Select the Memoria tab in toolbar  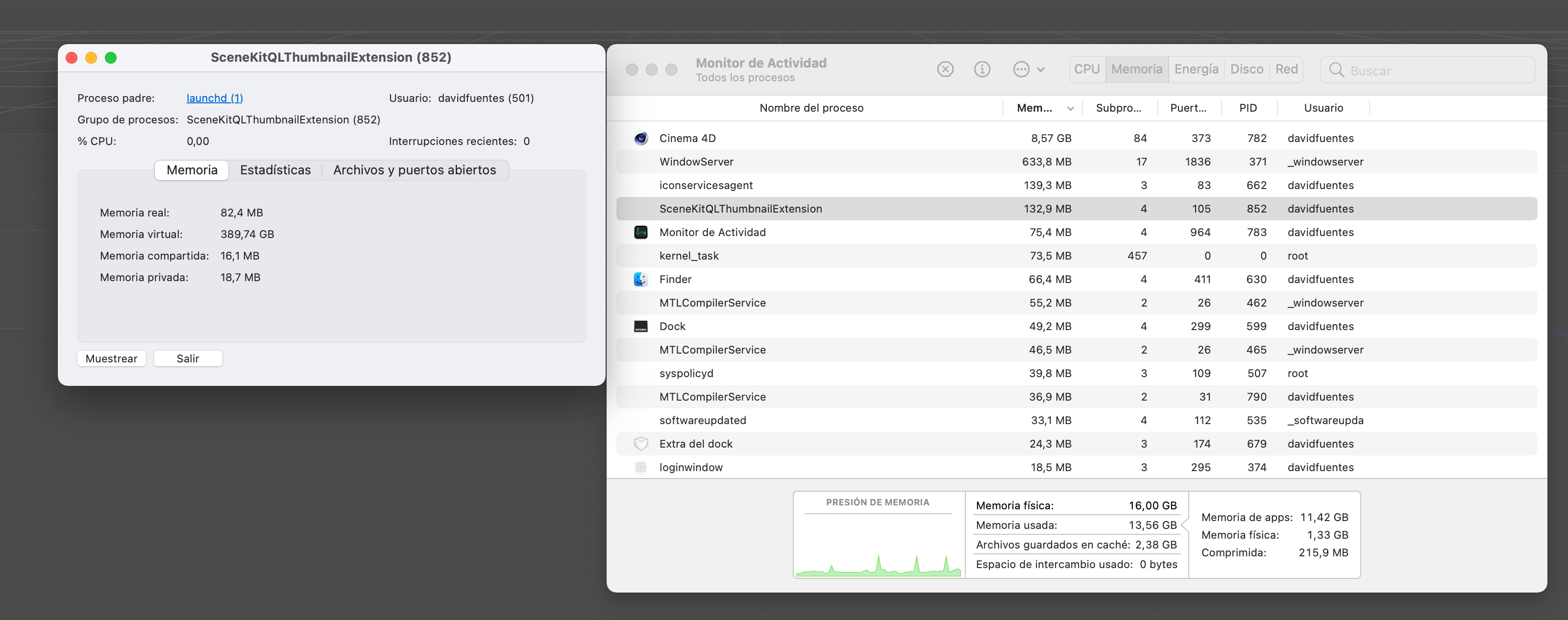pyautogui.click(x=1136, y=70)
